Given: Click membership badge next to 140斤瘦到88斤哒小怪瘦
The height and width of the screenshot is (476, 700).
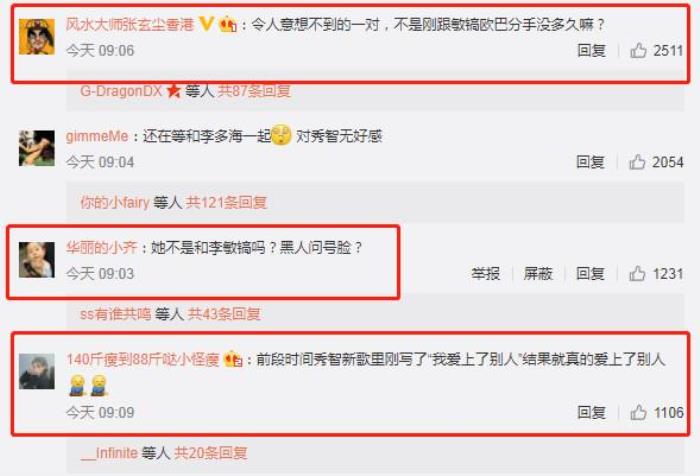Looking at the screenshot, I should click(233, 359).
